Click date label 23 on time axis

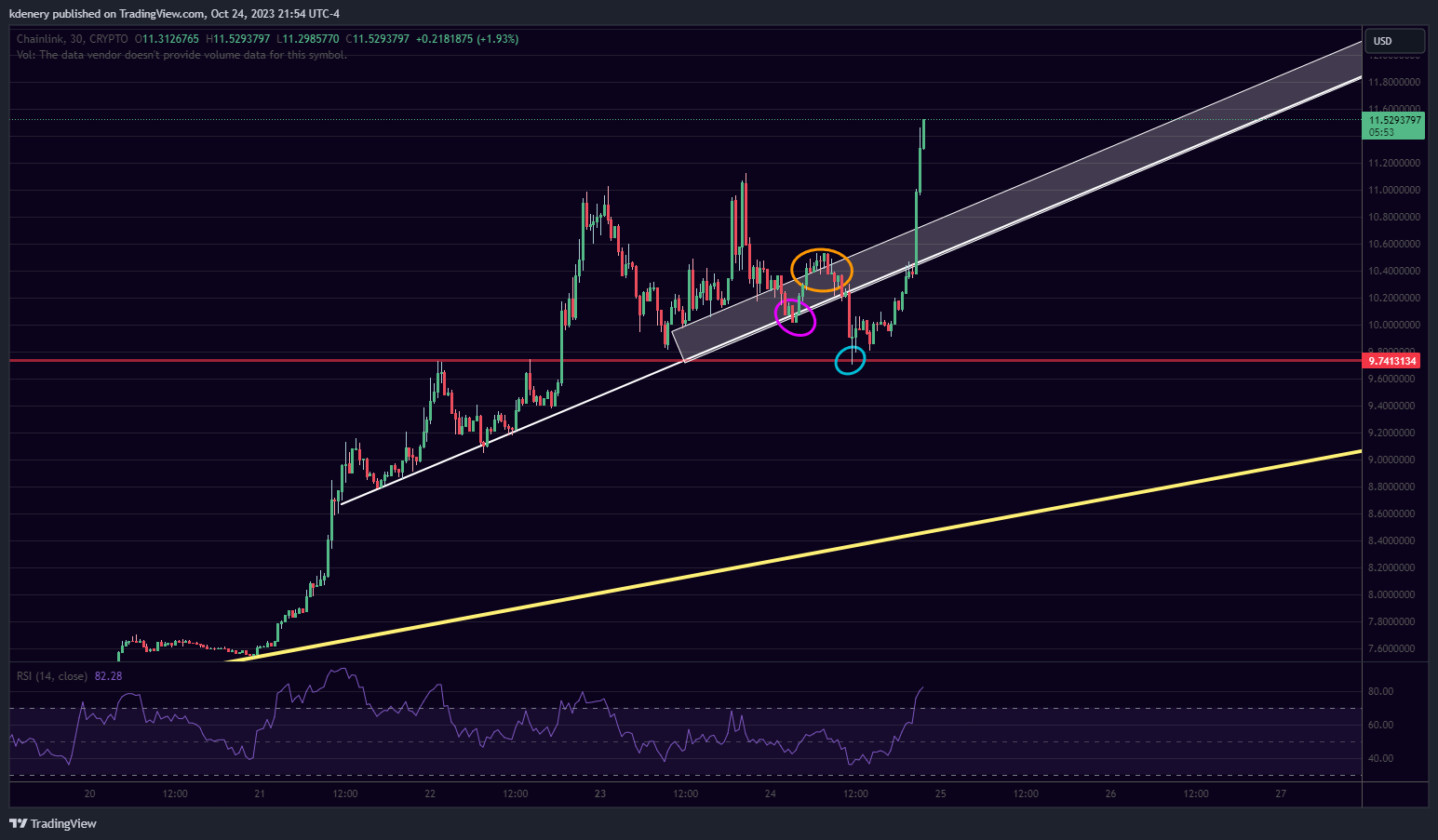pos(600,793)
